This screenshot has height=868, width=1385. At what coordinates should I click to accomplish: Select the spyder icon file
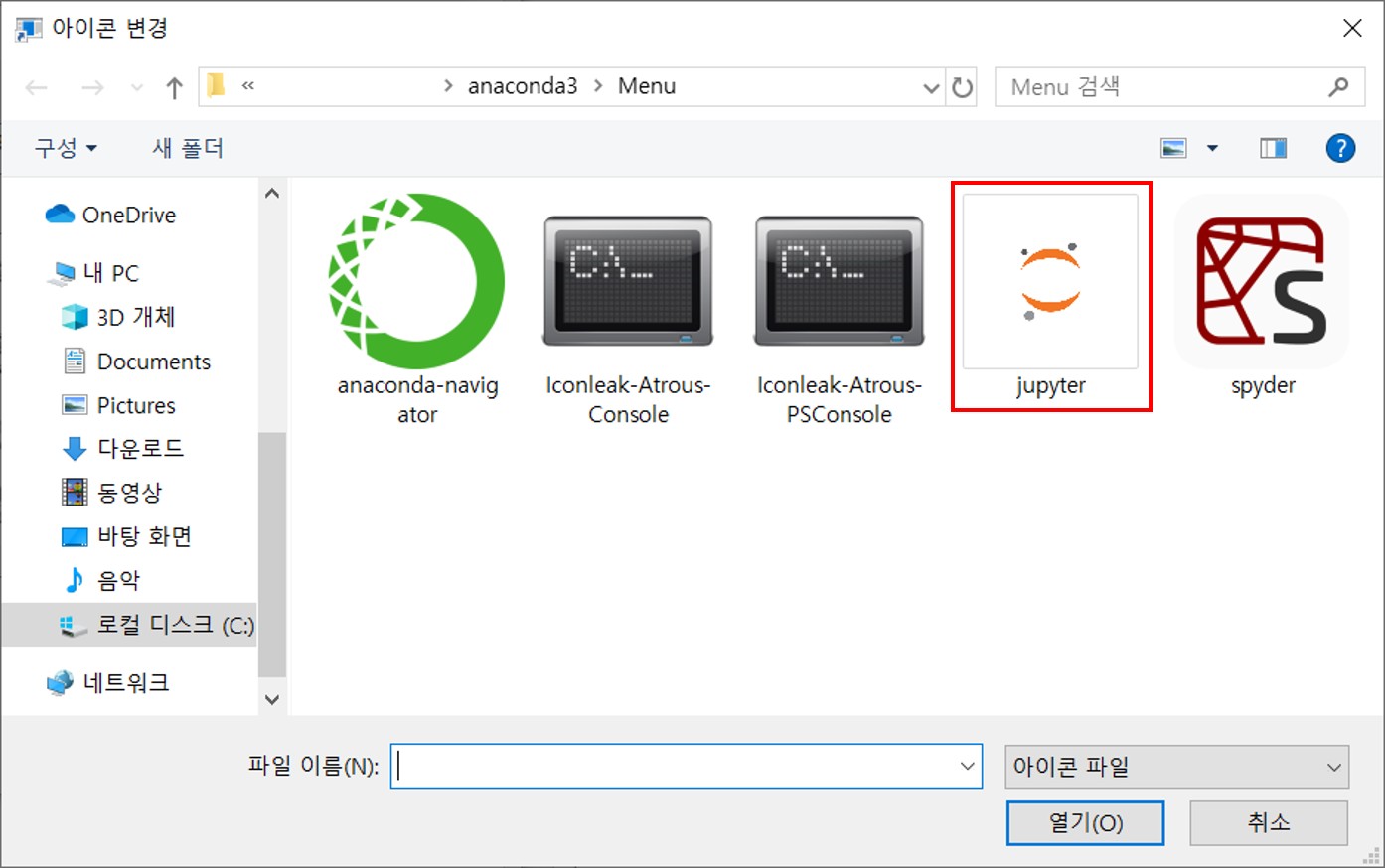coord(1262,296)
